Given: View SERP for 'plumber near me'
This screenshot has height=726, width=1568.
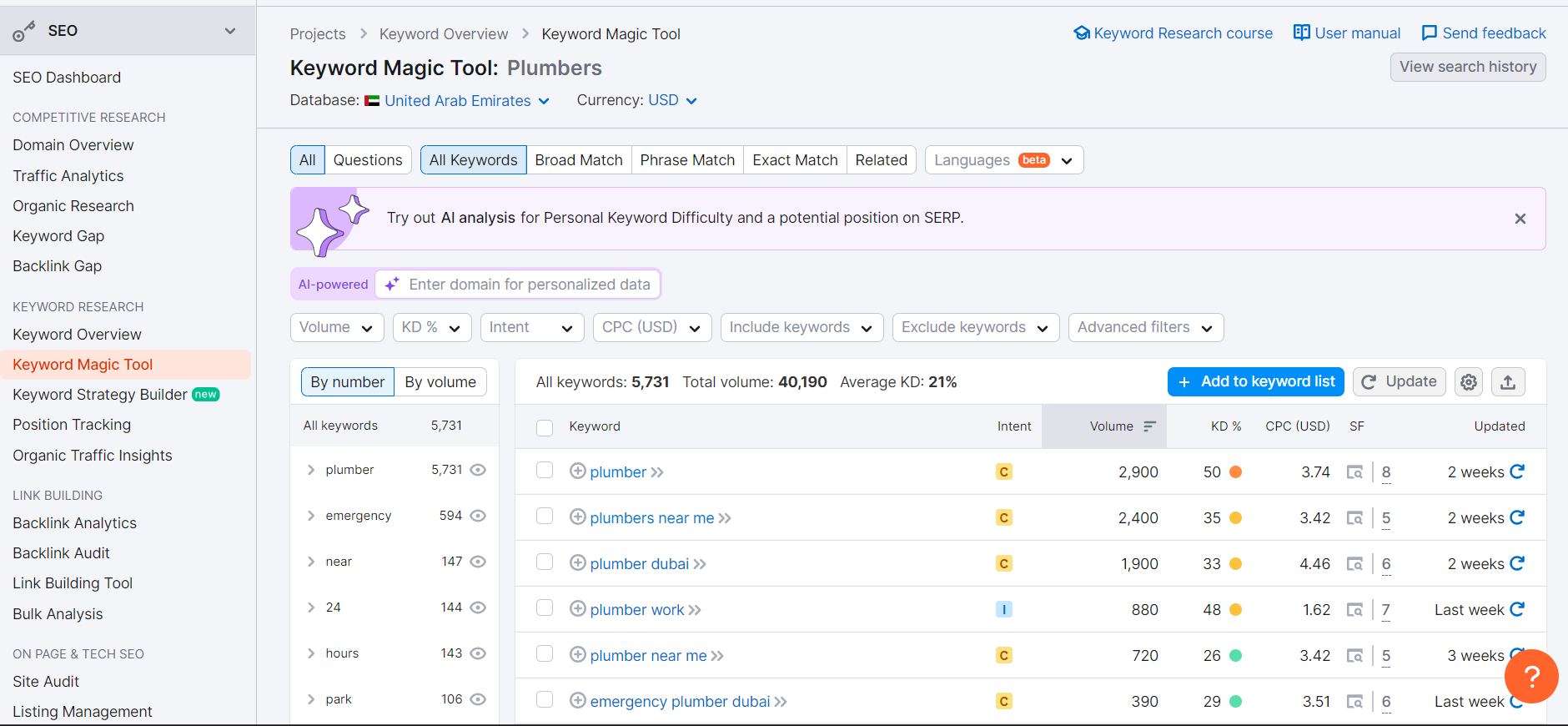Looking at the screenshot, I should point(1355,656).
